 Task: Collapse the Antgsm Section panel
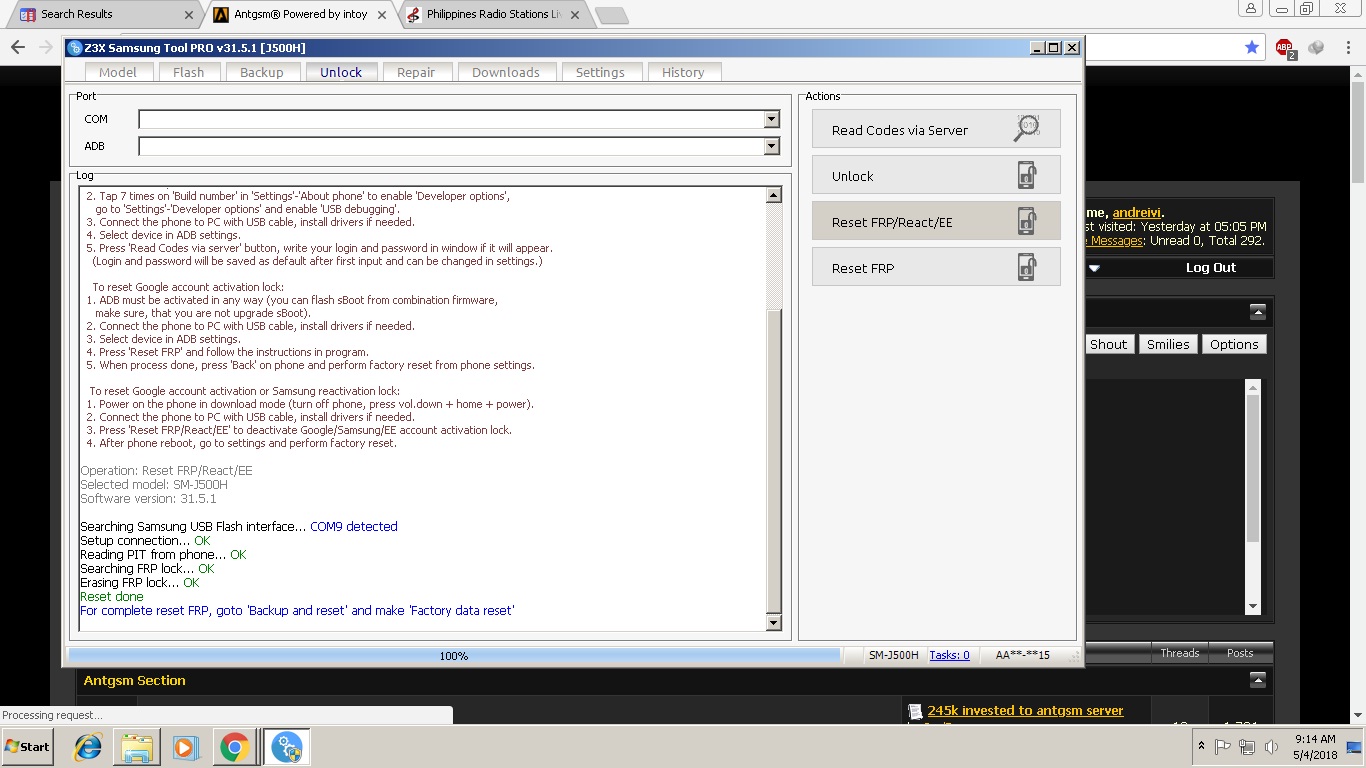coord(1258,680)
